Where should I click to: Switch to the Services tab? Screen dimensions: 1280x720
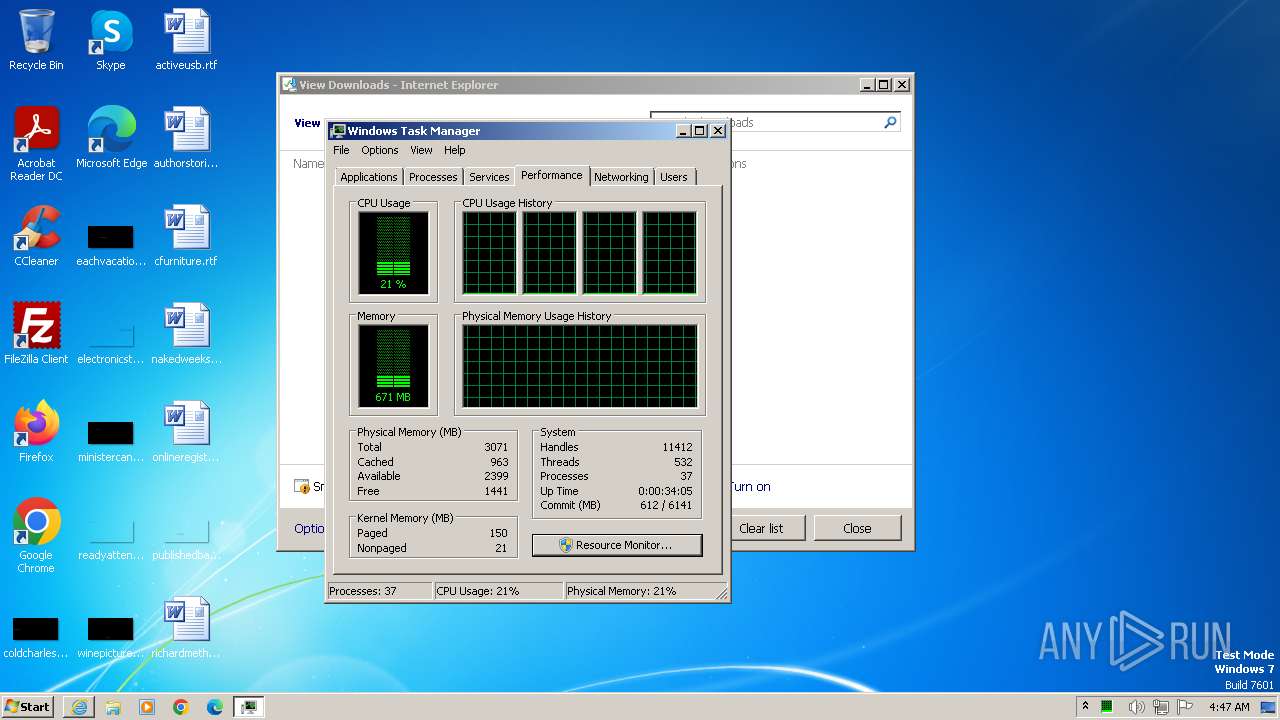[x=489, y=177]
